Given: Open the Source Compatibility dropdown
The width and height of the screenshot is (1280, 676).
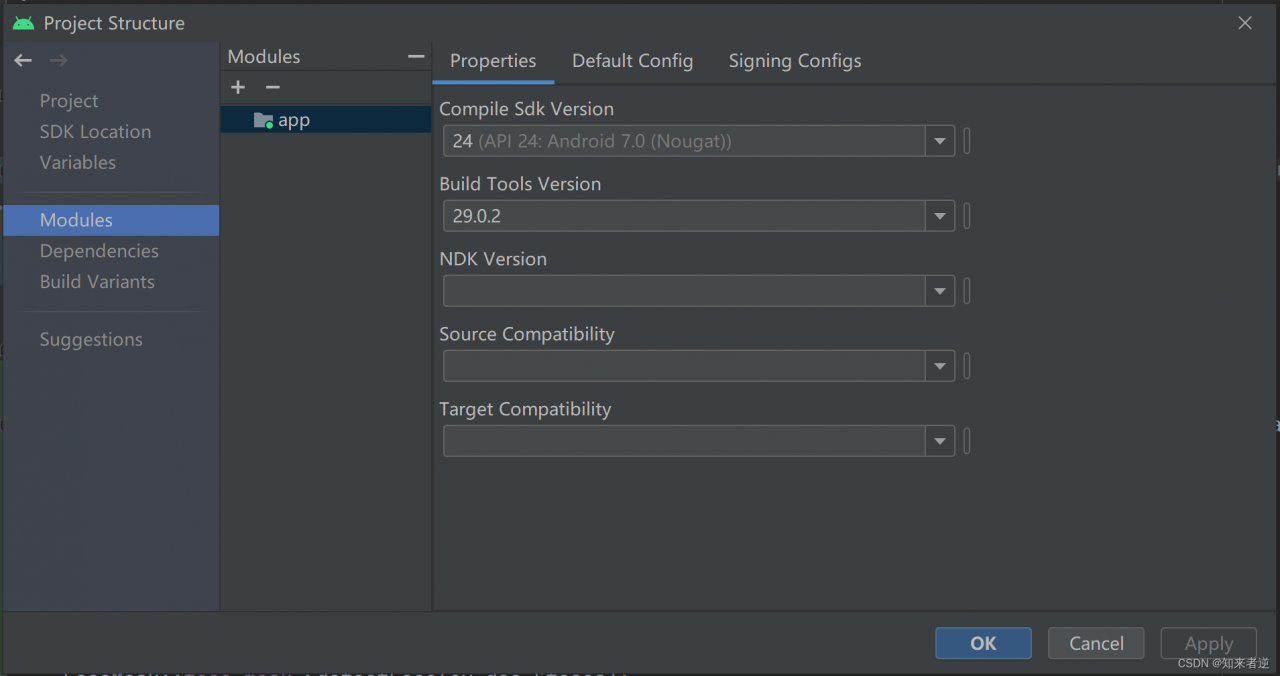Looking at the screenshot, I should coord(939,367).
